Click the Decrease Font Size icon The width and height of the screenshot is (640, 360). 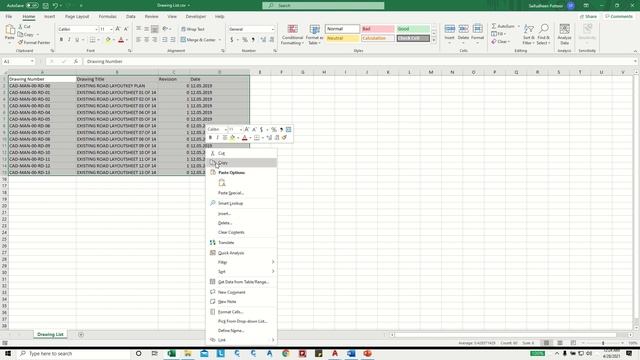[126, 29]
